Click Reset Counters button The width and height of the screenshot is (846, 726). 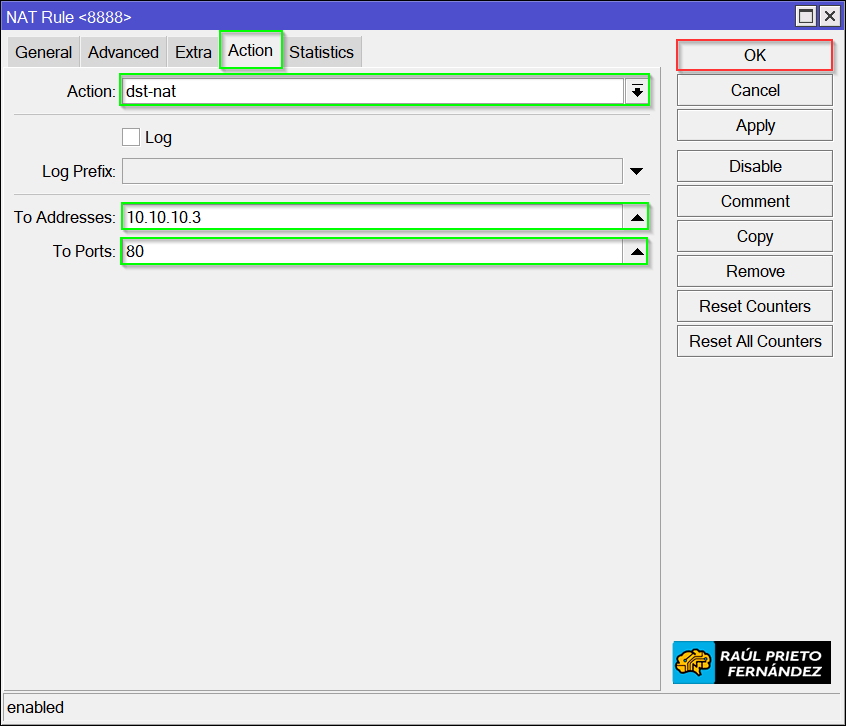754,306
